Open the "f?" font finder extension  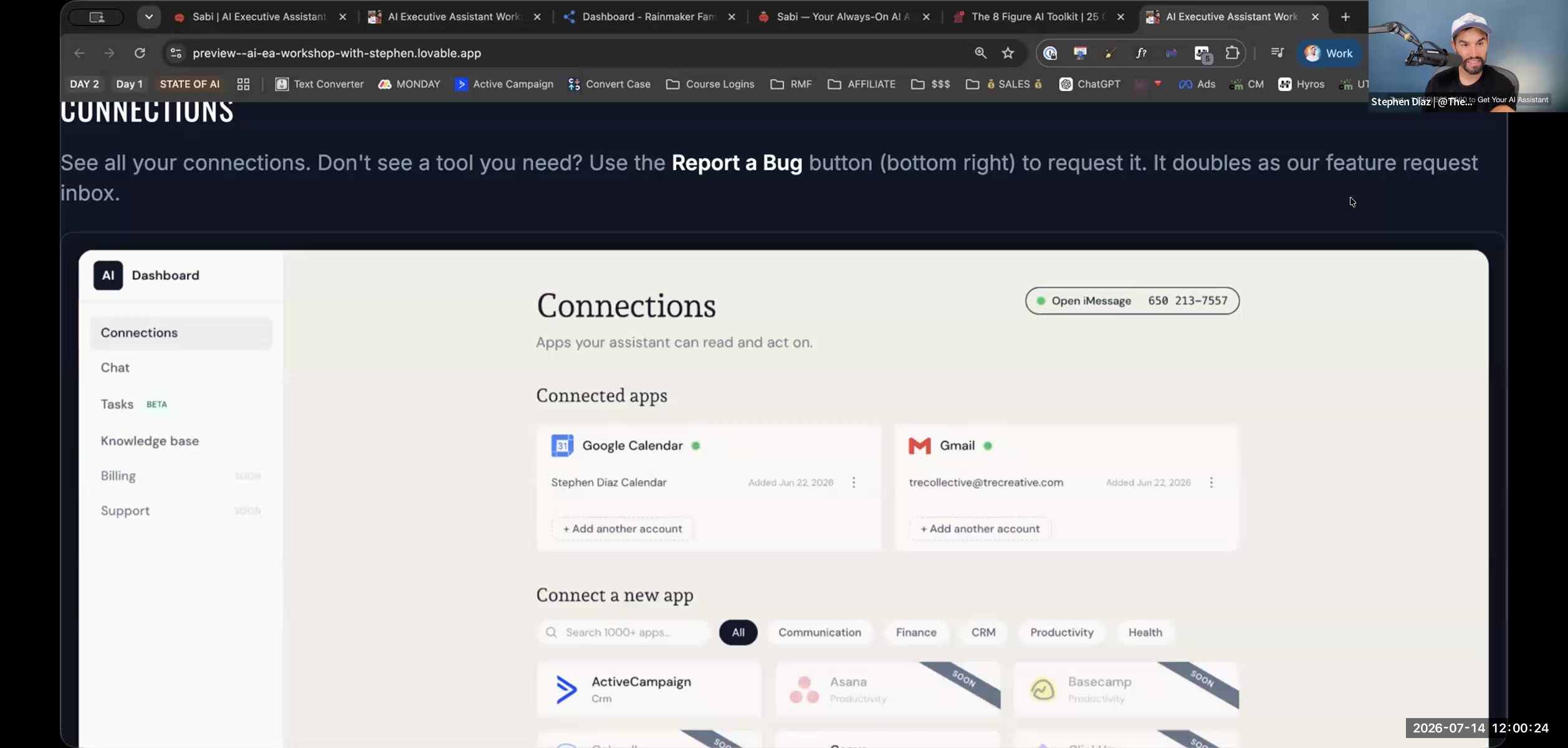[x=1141, y=53]
